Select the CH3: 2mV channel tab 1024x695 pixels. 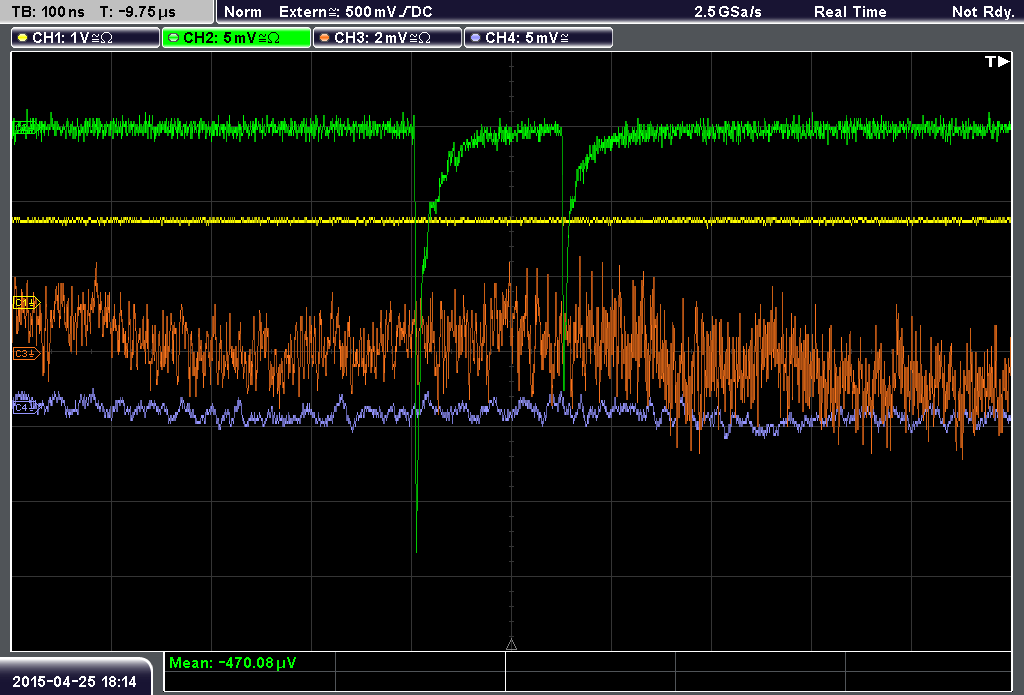[x=387, y=38]
